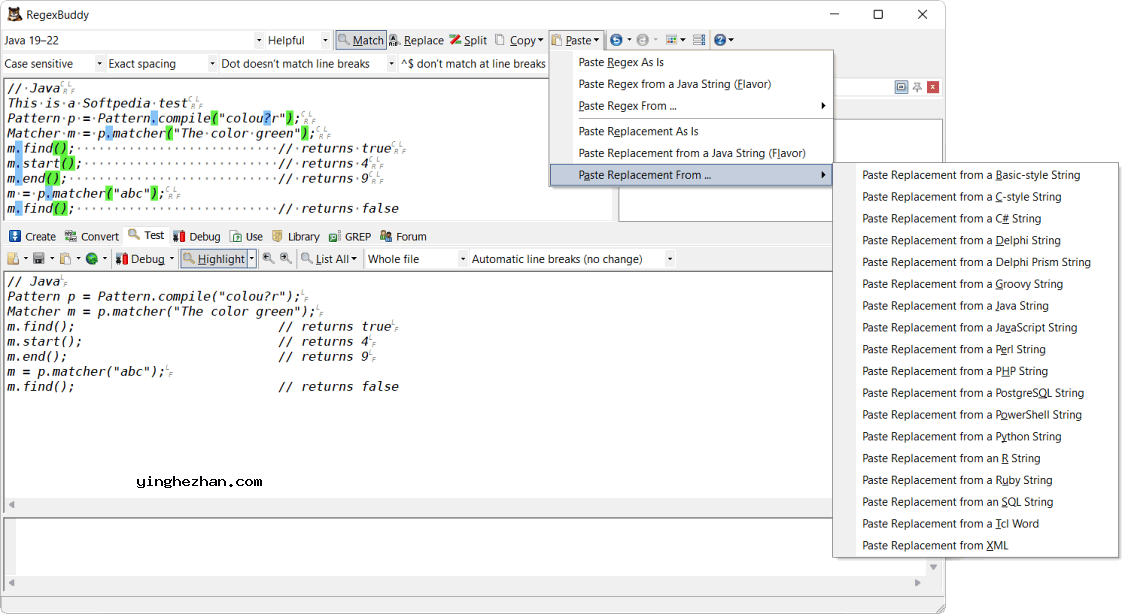
Task: Select Paste Regex from a Java String (Flavor)
Action: tap(675, 84)
